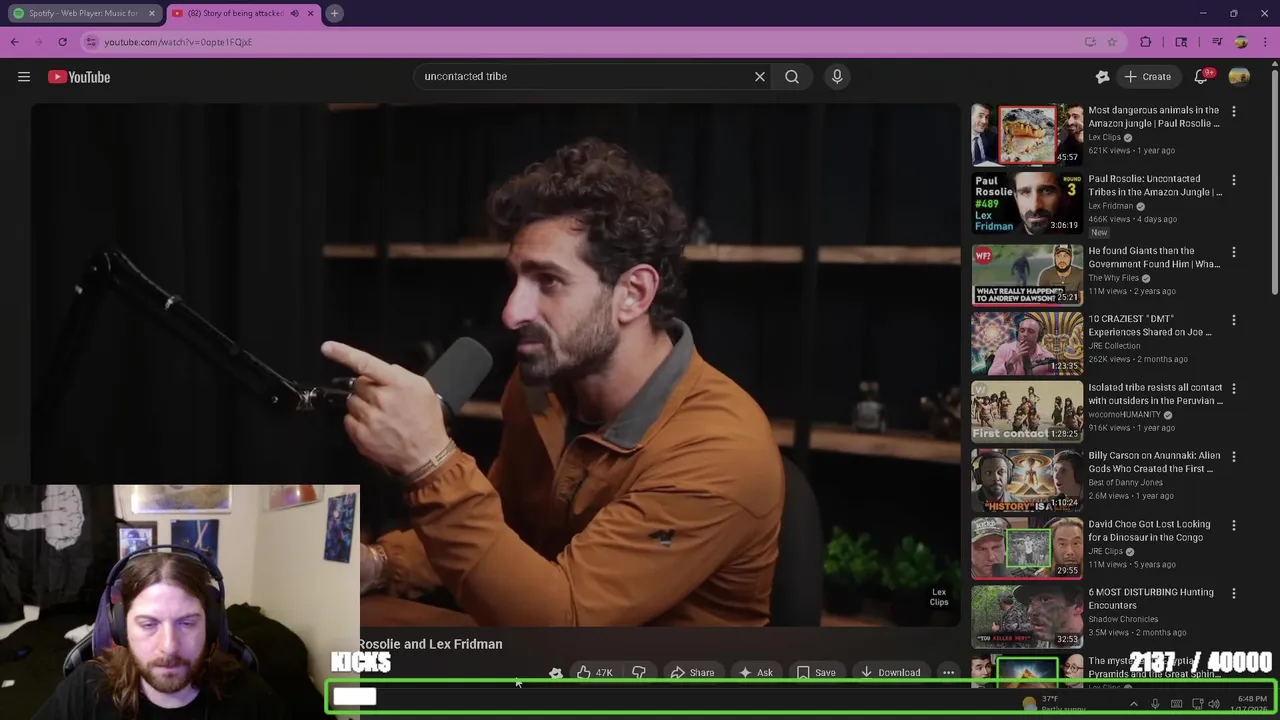Open more actions ellipsis under video
The height and width of the screenshot is (720, 1280).
click(948, 673)
